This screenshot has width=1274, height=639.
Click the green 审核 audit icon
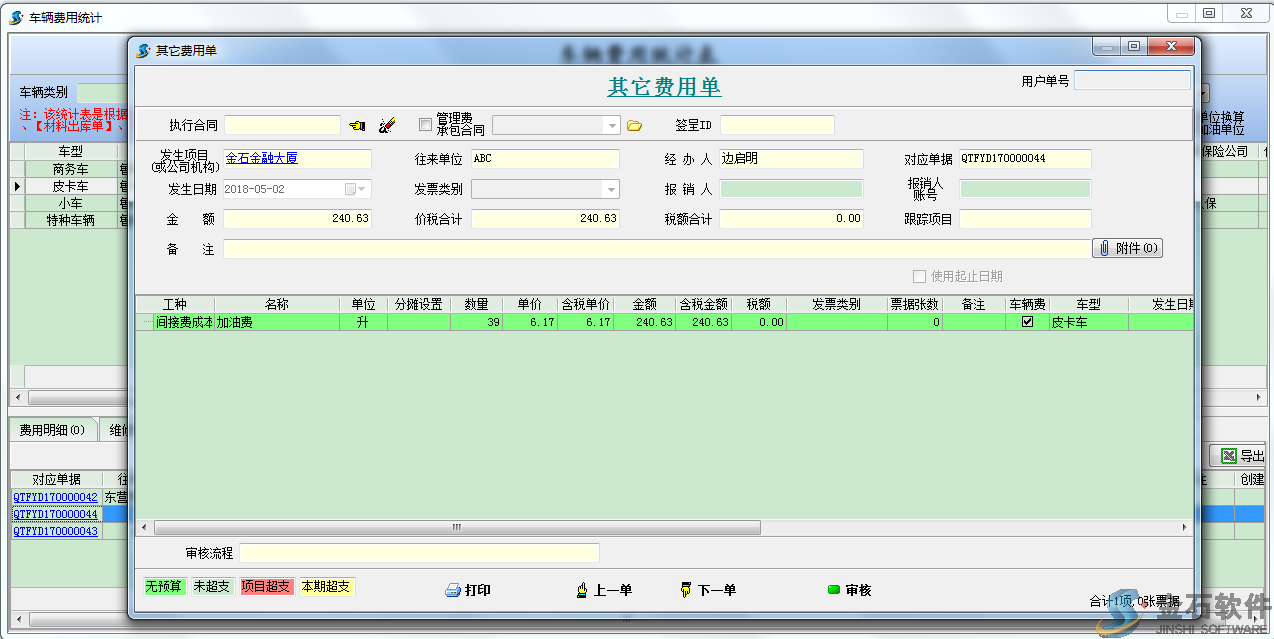coord(834,590)
